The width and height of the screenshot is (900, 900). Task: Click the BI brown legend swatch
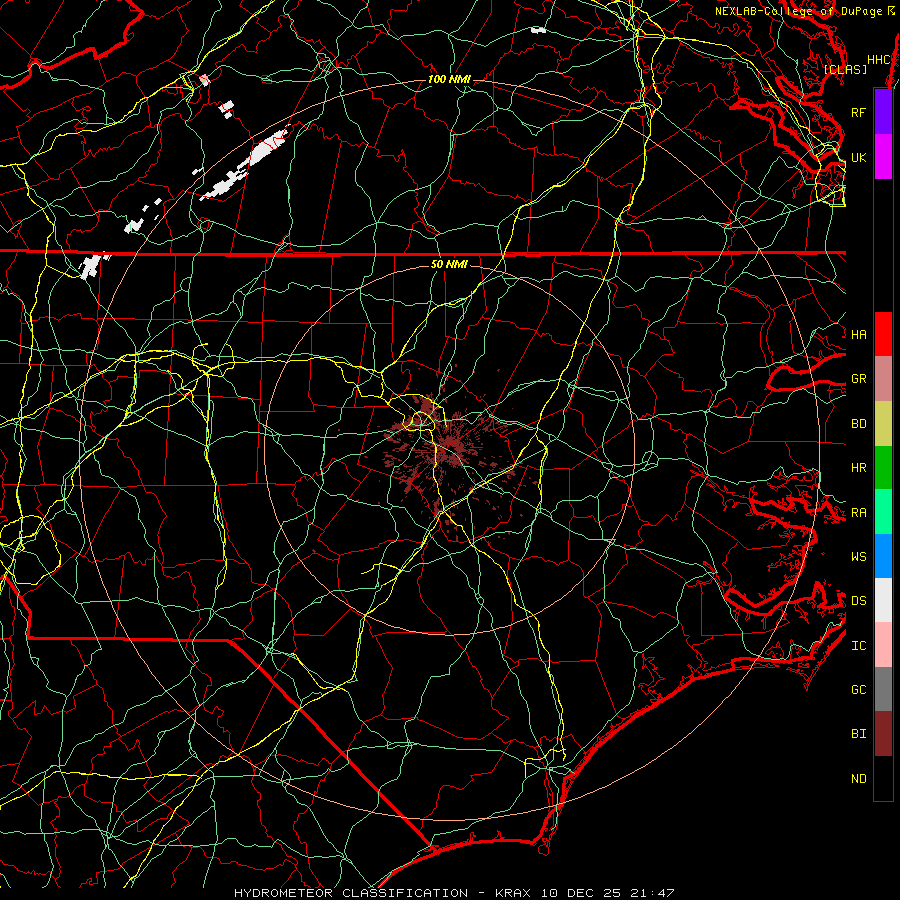[883, 734]
